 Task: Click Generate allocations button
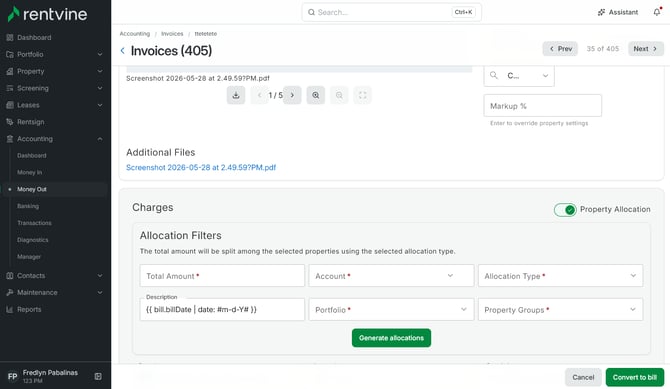(391, 338)
